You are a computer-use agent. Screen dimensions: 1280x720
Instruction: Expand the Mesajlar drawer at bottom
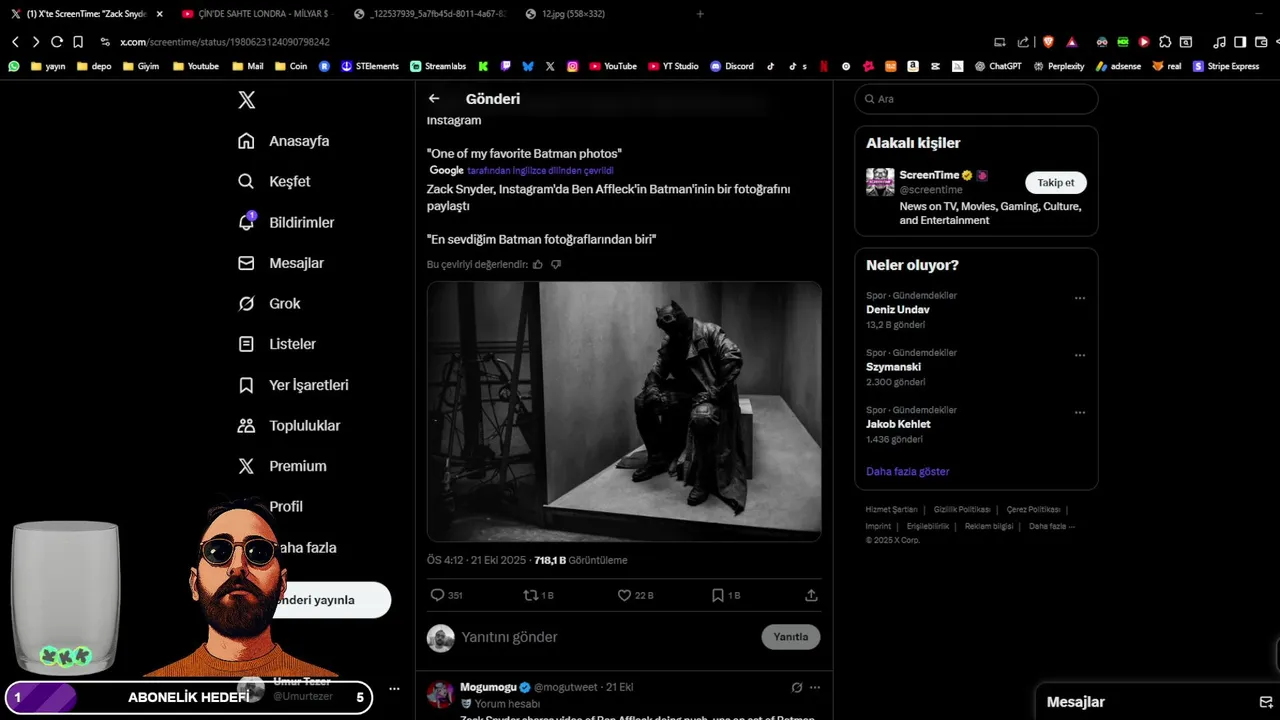click(1158, 702)
